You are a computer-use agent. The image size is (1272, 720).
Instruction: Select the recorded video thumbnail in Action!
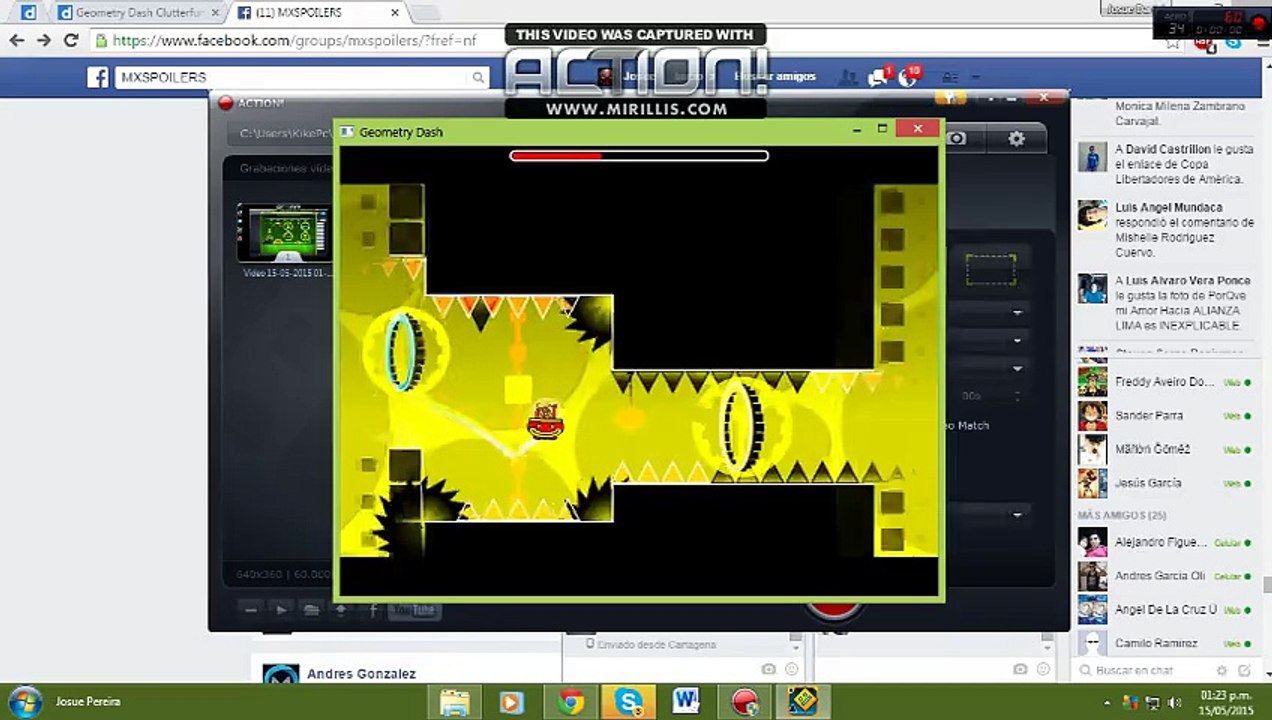point(283,232)
